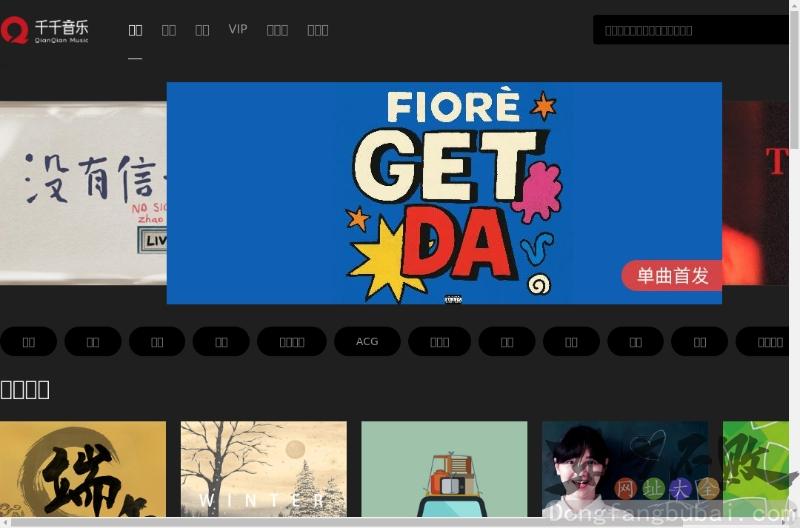This screenshot has width=800, height=528.
Task: Select the category pill just before ACG
Action: [x=291, y=342]
